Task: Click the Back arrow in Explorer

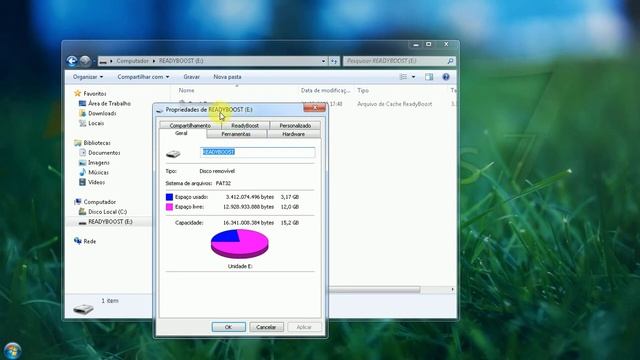Action: coord(72,61)
